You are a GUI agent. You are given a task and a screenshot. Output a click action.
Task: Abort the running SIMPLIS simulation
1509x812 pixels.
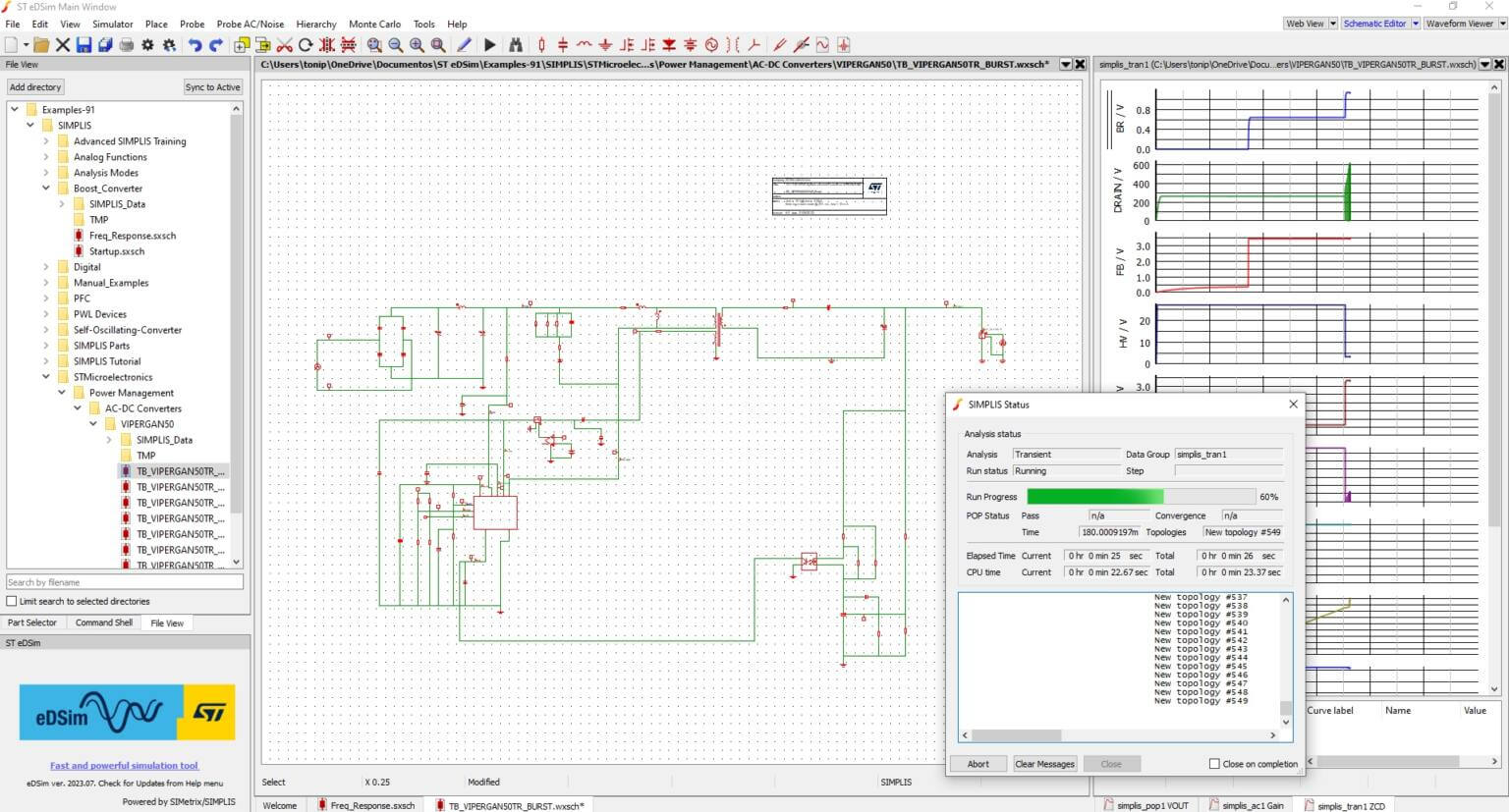click(x=978, y=764)
